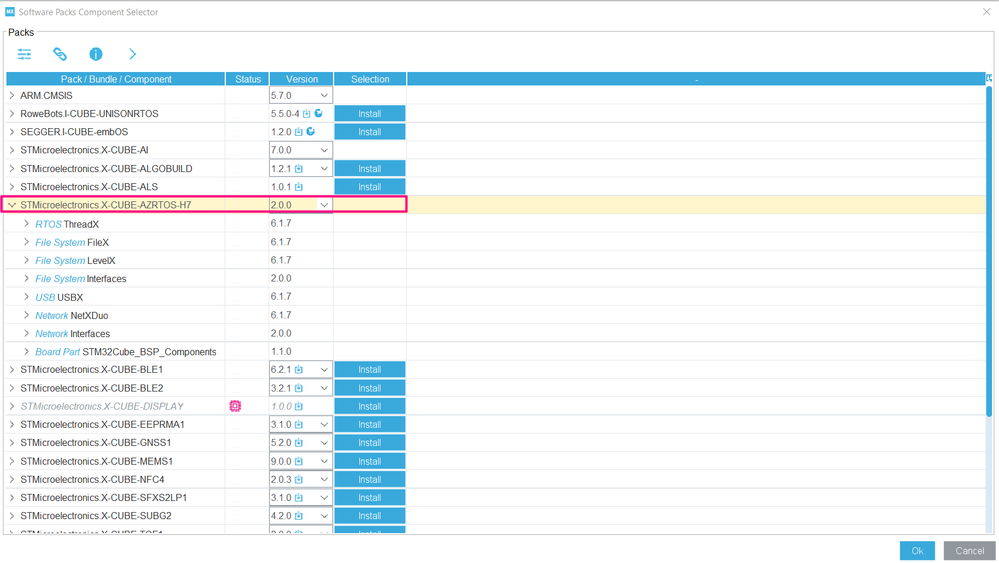Confirm selection with the Ok button

(917, 551)
